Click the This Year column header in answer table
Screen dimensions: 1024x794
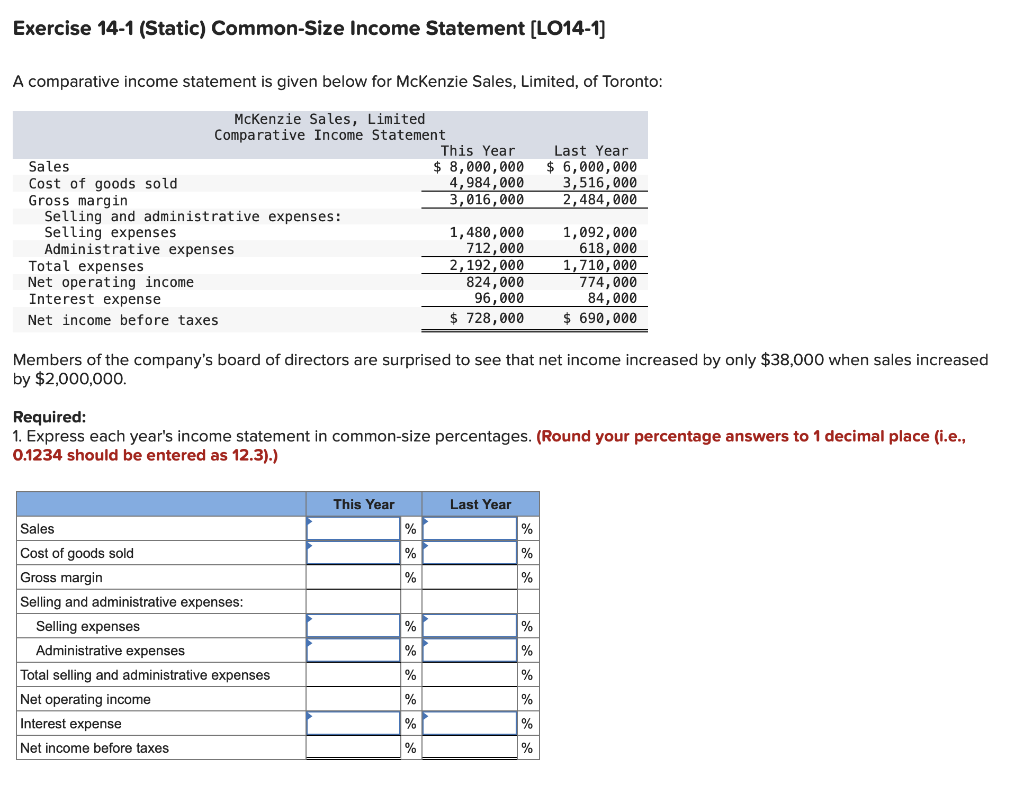point(363,504)
